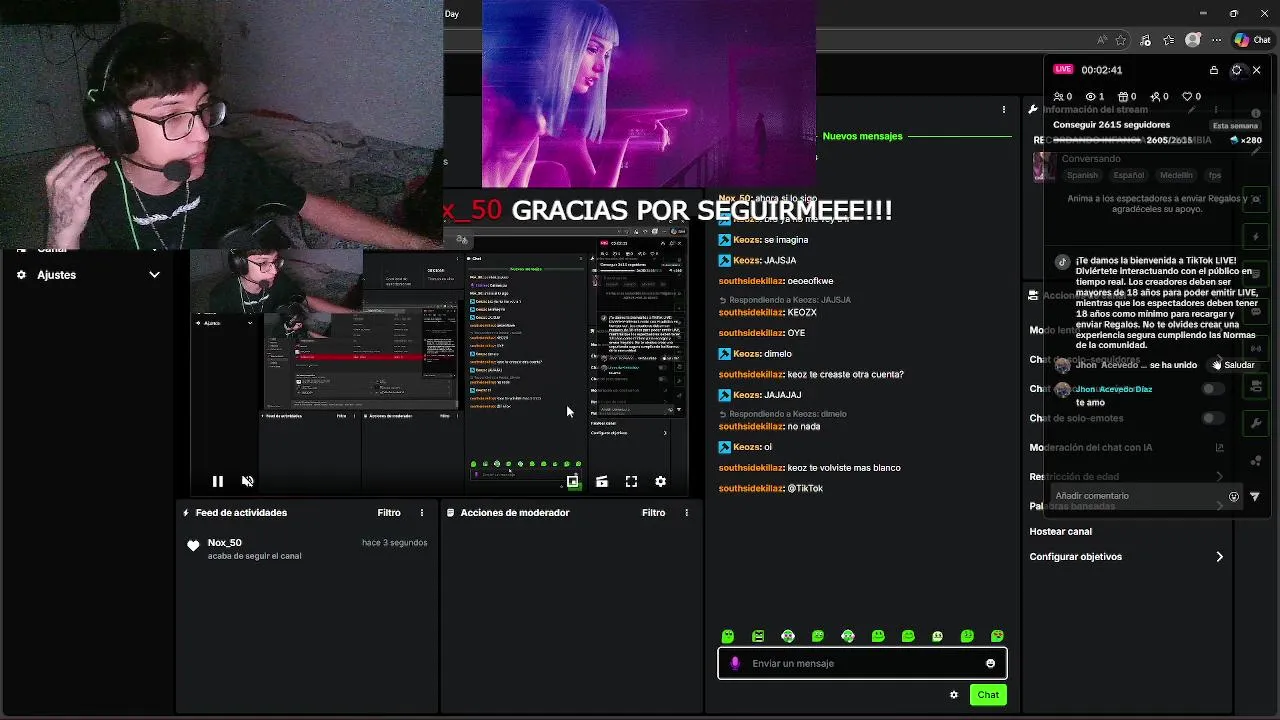Click the wrench quick action in right sidebar
This screenshot has width=1280, height=720.
coord(1256,423)
